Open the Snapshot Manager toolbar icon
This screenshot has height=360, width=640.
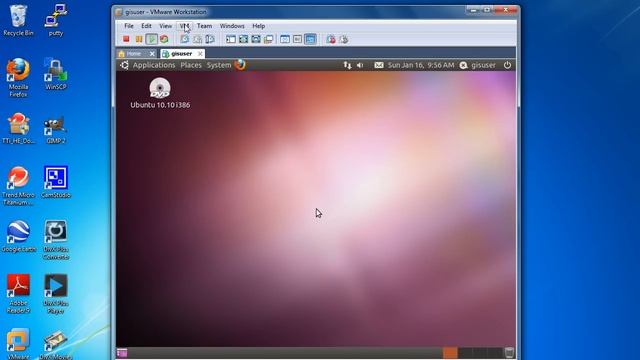pos(210,39)
